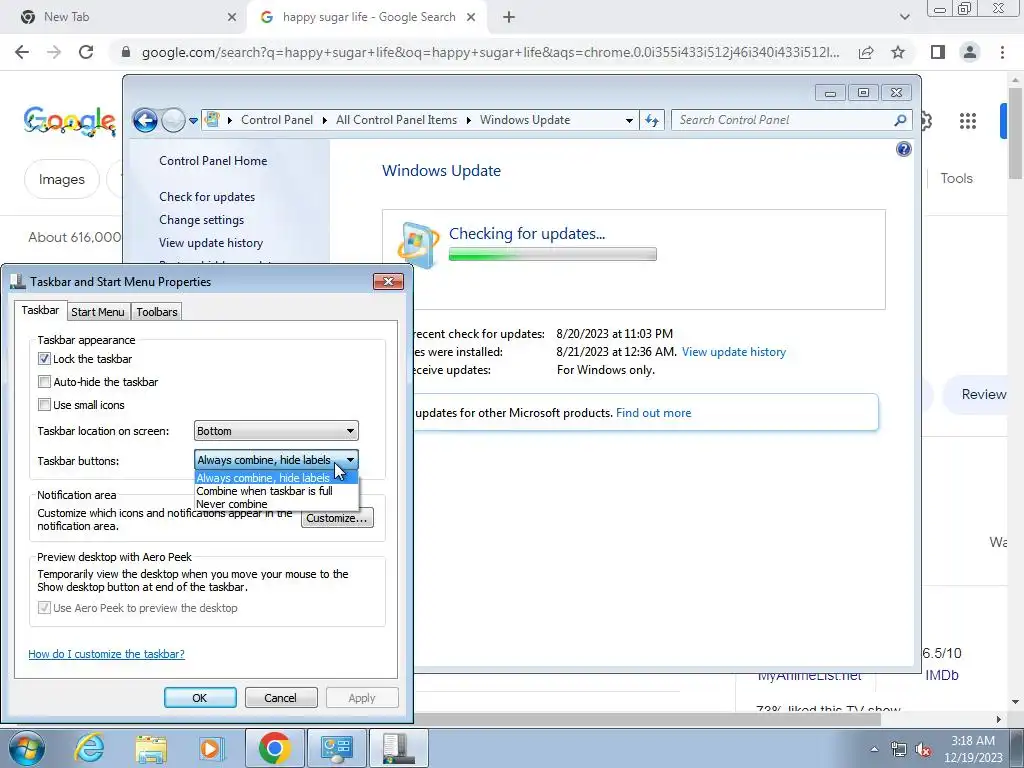Click OK in Taskbar Properties
This screenshot has height=768, width=1024.
pos(200,697)
